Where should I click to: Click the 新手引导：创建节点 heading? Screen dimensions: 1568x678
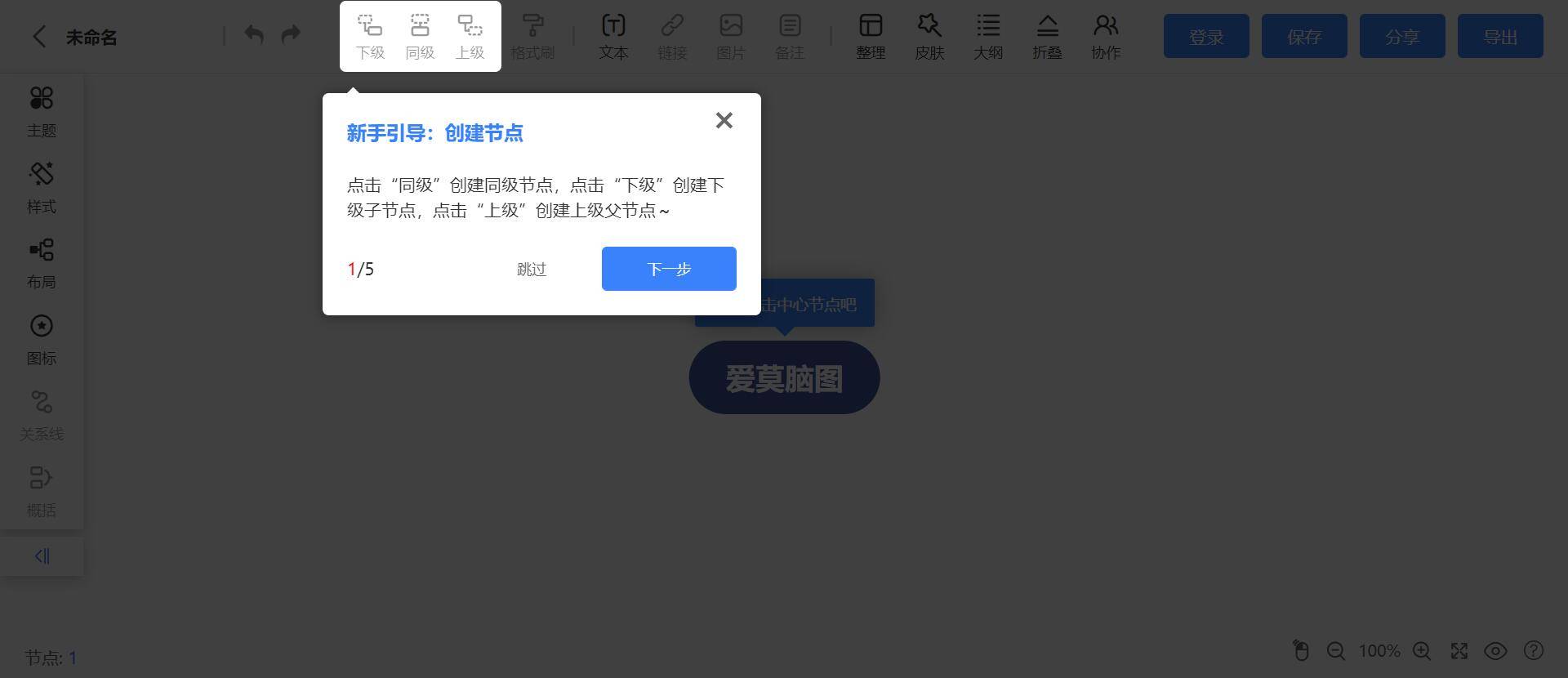point(434,133)
